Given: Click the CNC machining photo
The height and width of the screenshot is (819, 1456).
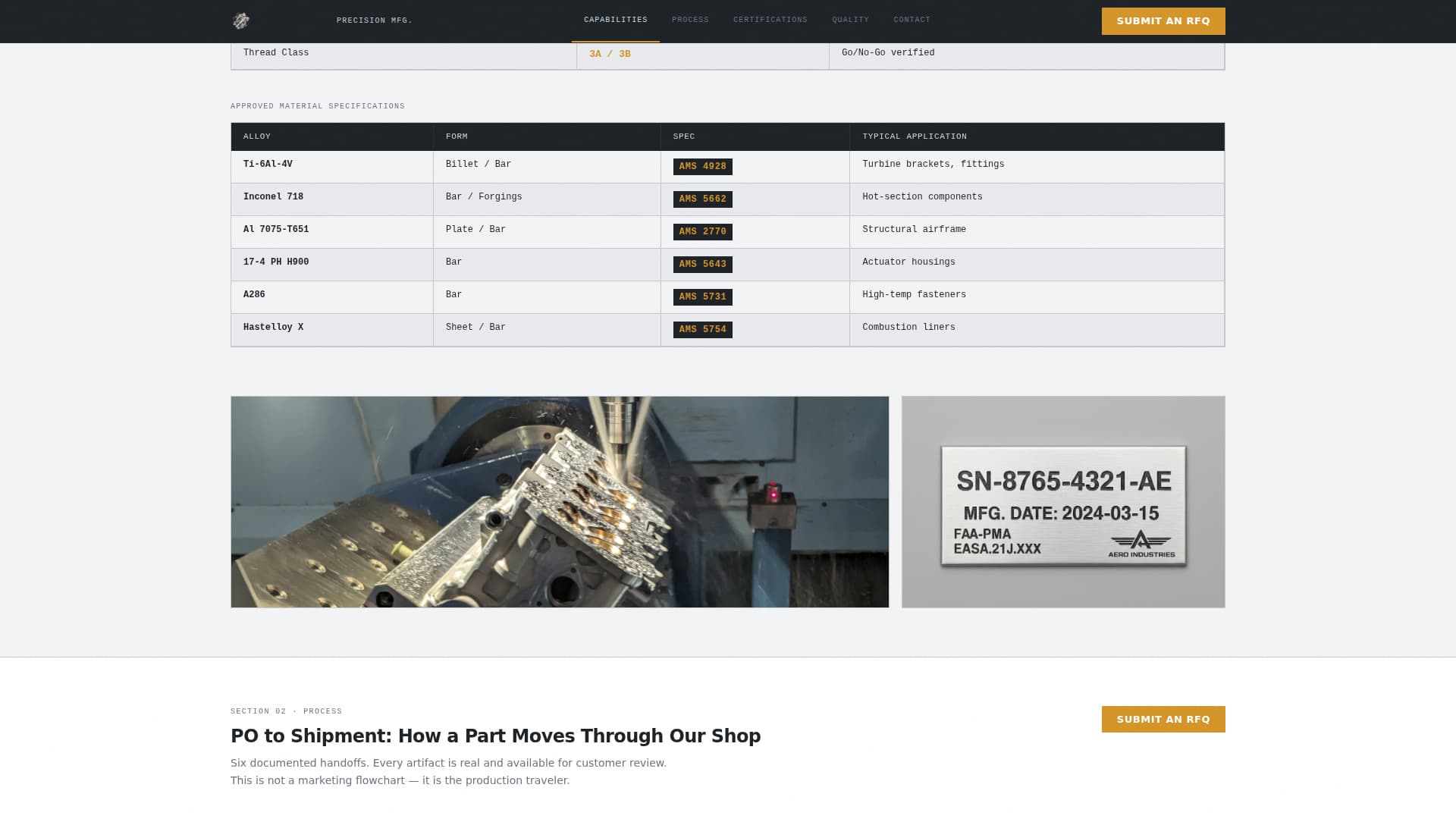Looking at the screenshot, I should 560,502.
